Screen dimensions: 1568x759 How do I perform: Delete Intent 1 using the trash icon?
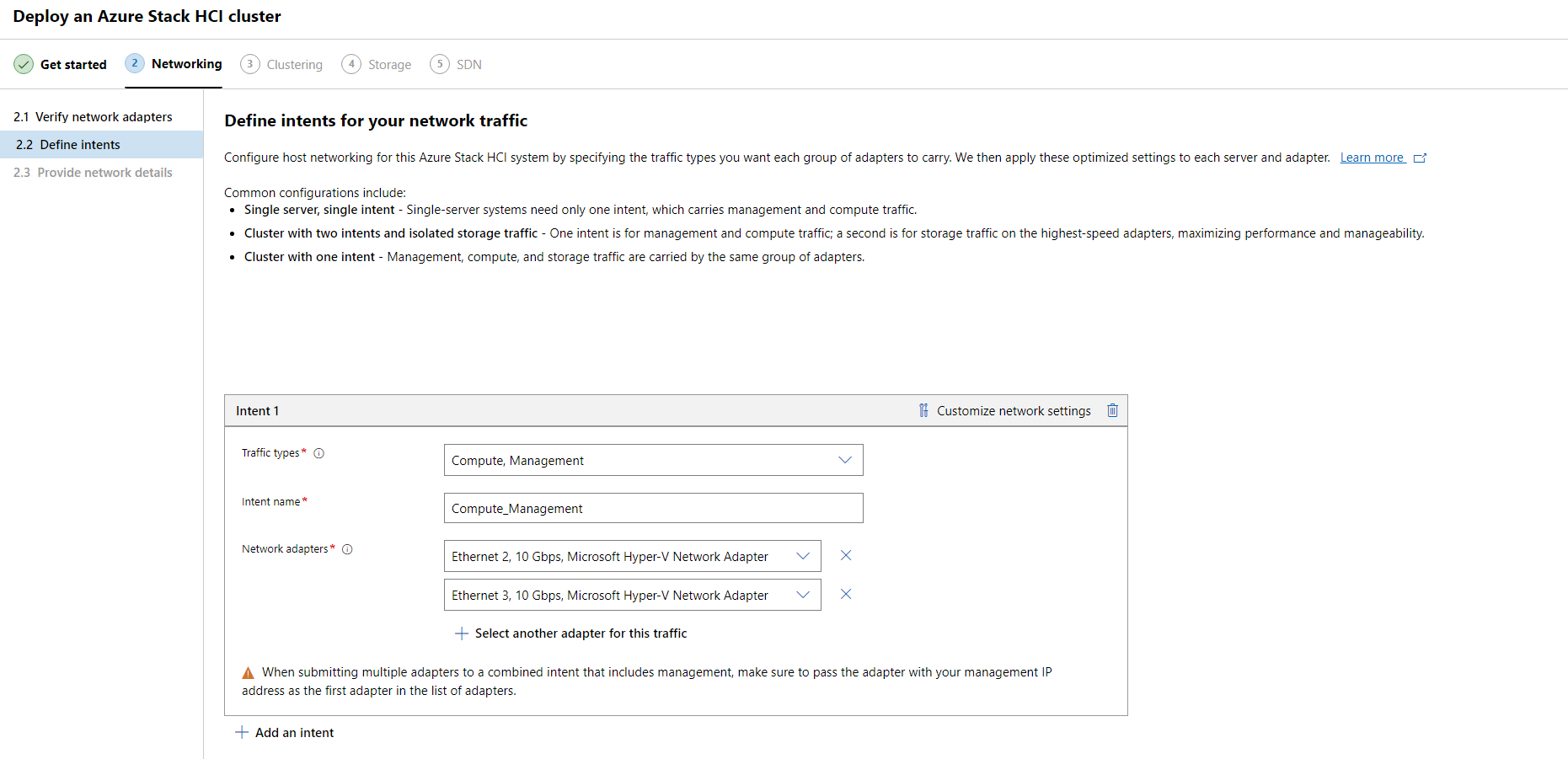coord(1112,410)
